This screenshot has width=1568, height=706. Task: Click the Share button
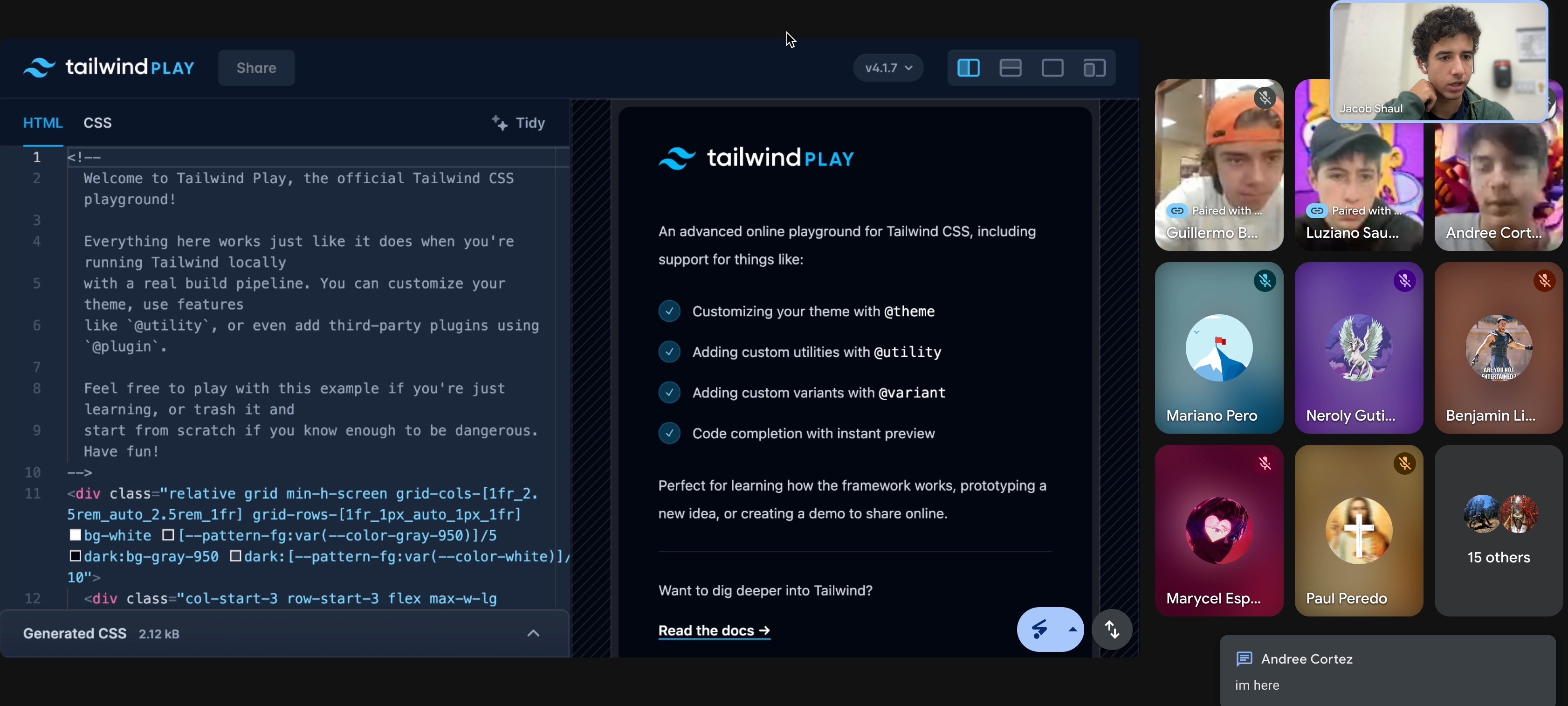tap(256, 68)
